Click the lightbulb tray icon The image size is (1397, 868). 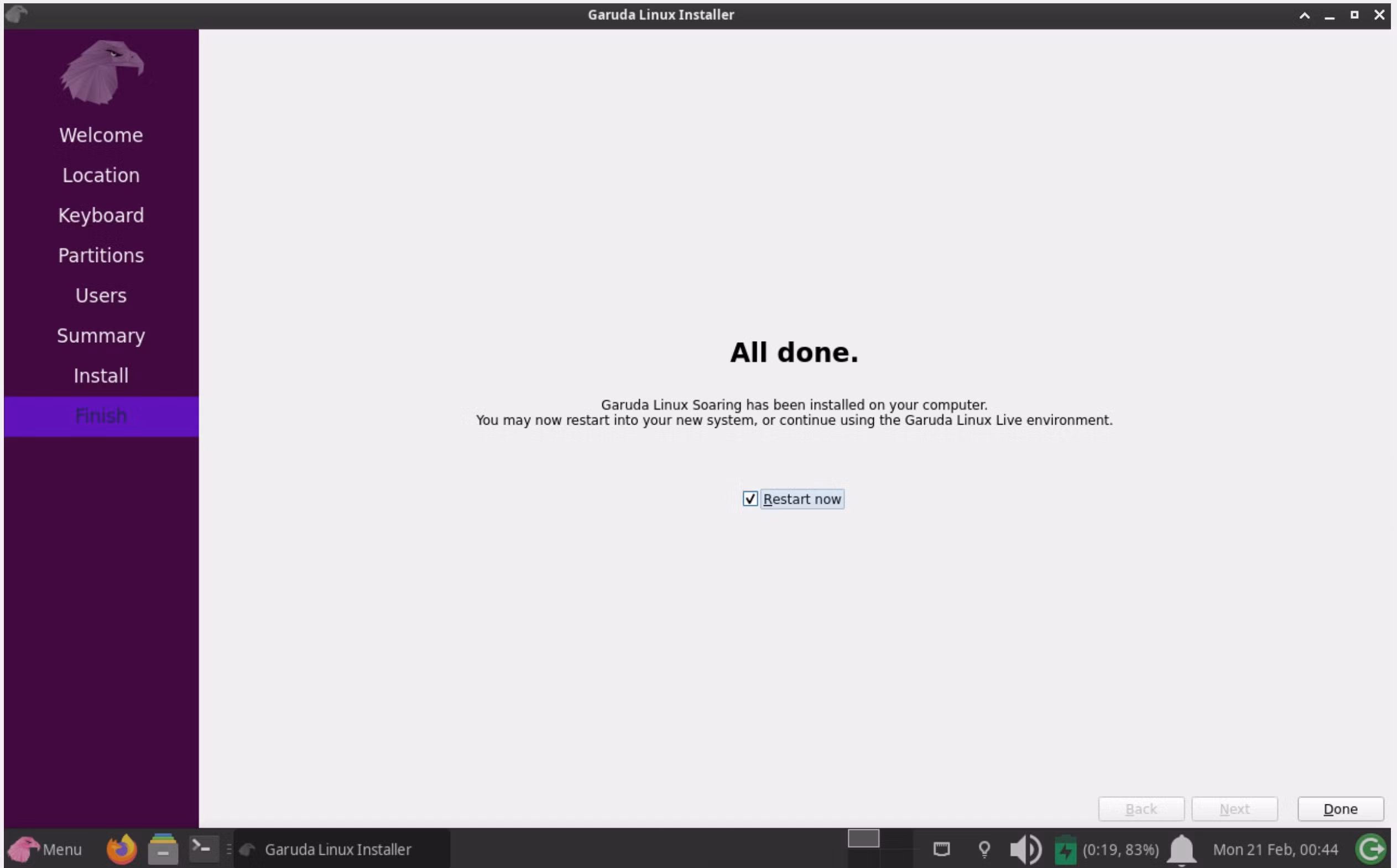984,849
